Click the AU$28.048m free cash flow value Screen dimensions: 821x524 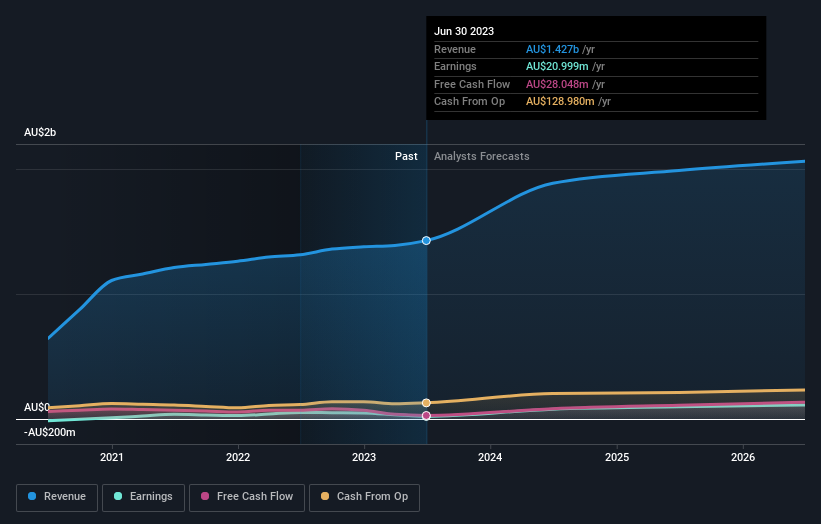[557, 84]
